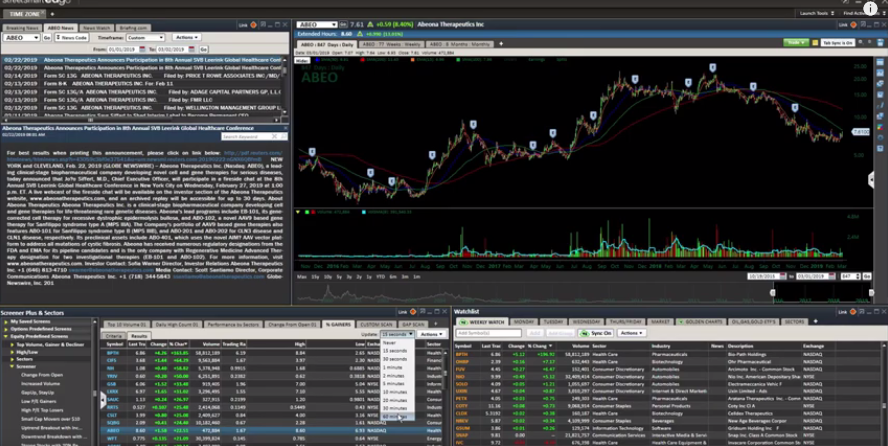Add a new layout tab next to TIME ZONE
The width and height of the screenshot is (888, 446).
(52, 14)
